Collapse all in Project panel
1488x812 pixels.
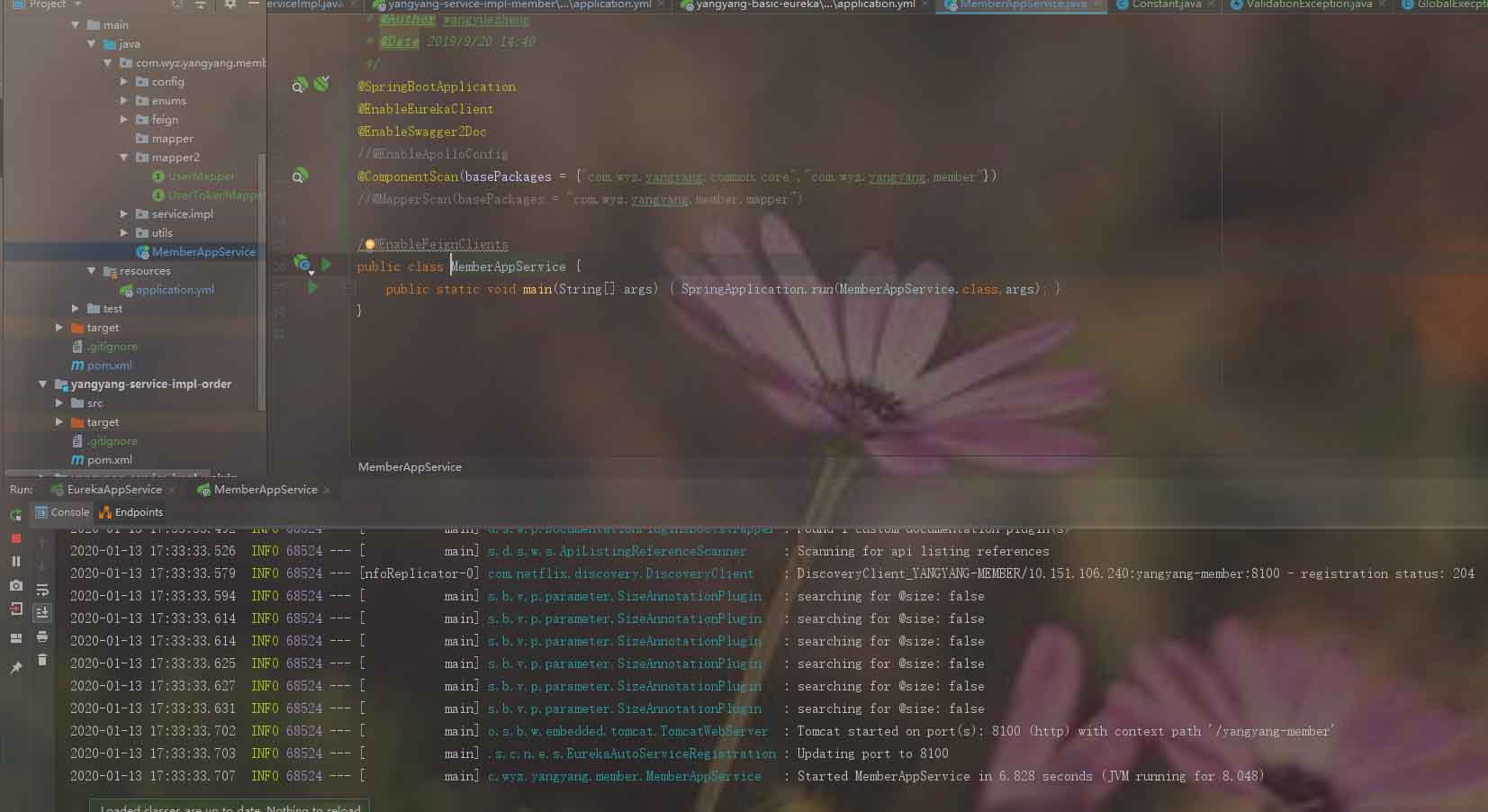pos(200,5)
